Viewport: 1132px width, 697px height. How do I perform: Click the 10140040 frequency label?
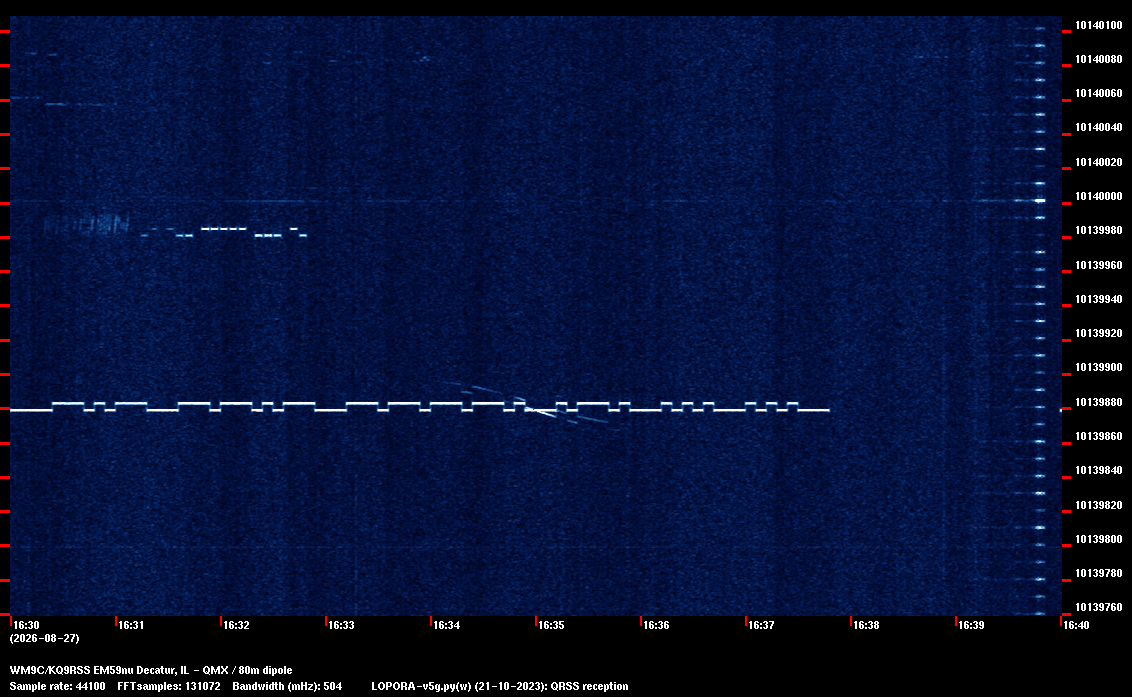point(1099,127)
